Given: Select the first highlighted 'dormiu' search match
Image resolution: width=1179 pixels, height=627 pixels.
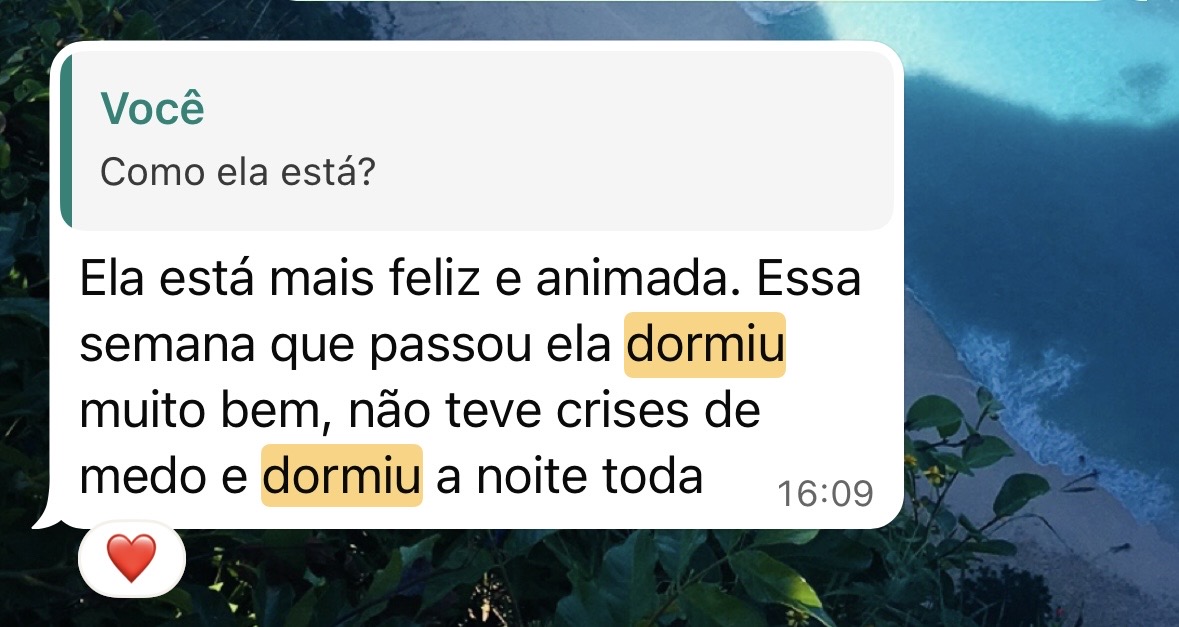Looking at the screenshot, I should pos(705,344).
